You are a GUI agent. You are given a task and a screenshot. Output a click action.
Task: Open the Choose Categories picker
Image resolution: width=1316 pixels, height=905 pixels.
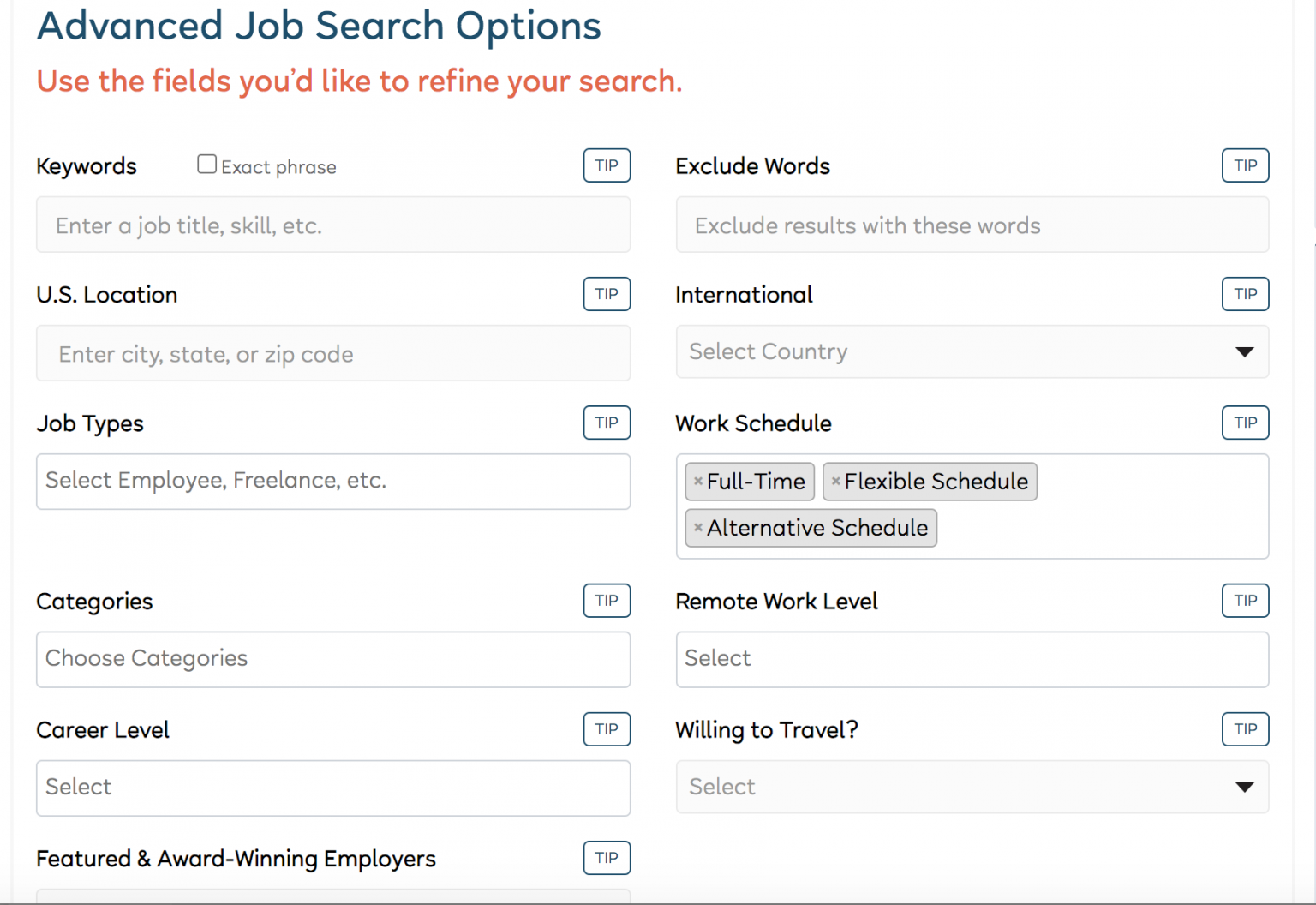(x=332, y=658)
